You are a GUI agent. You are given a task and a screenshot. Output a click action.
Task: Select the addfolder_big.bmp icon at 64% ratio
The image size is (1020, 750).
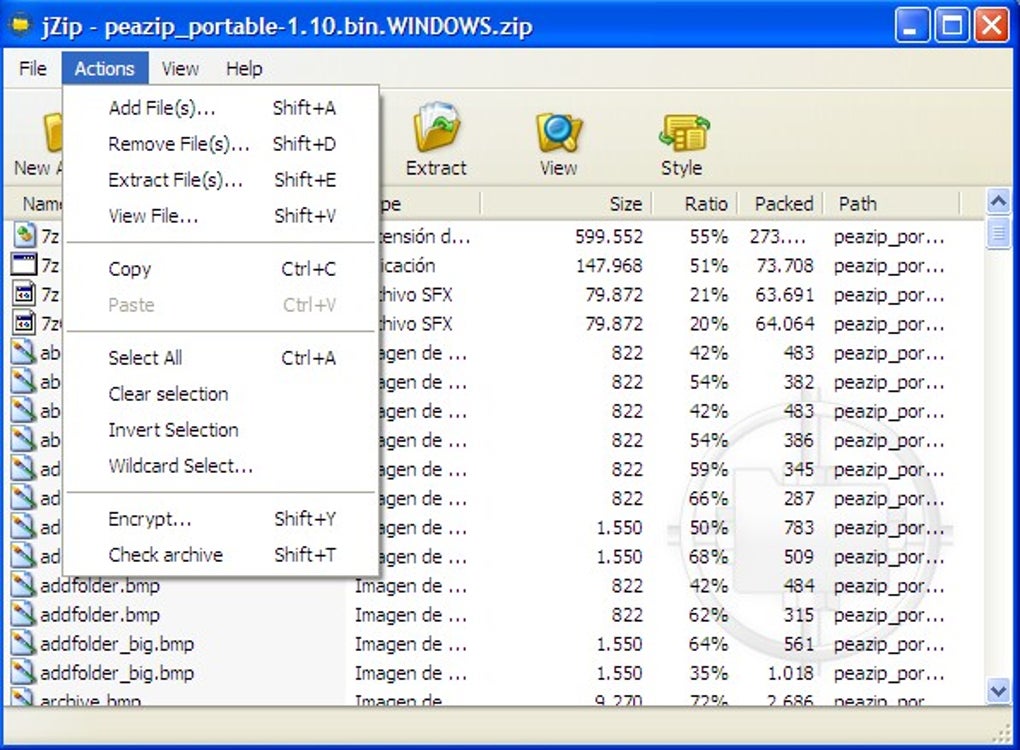23,643
